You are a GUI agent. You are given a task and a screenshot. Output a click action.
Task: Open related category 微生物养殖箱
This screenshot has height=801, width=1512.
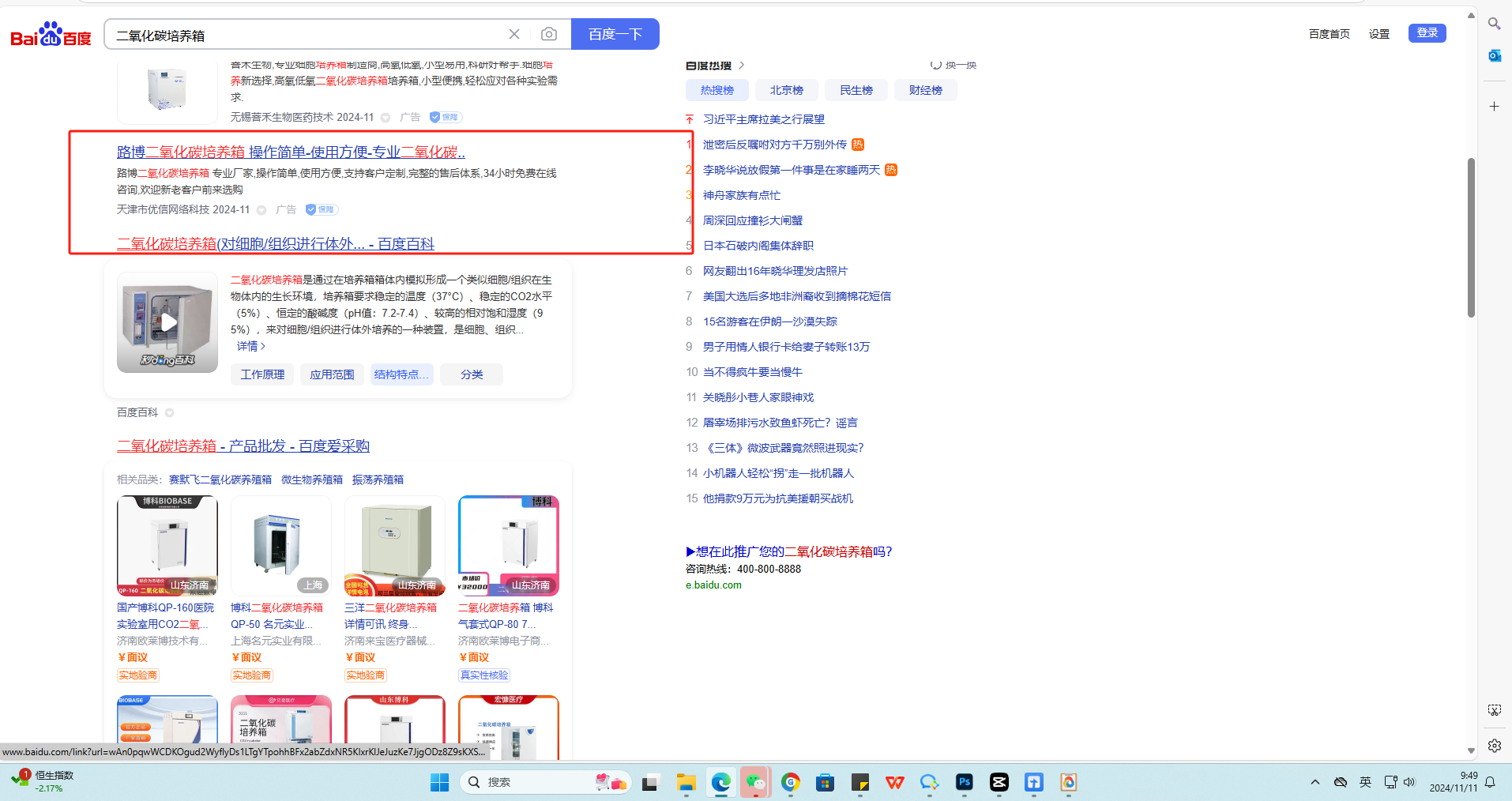click(x=312, y=479)
